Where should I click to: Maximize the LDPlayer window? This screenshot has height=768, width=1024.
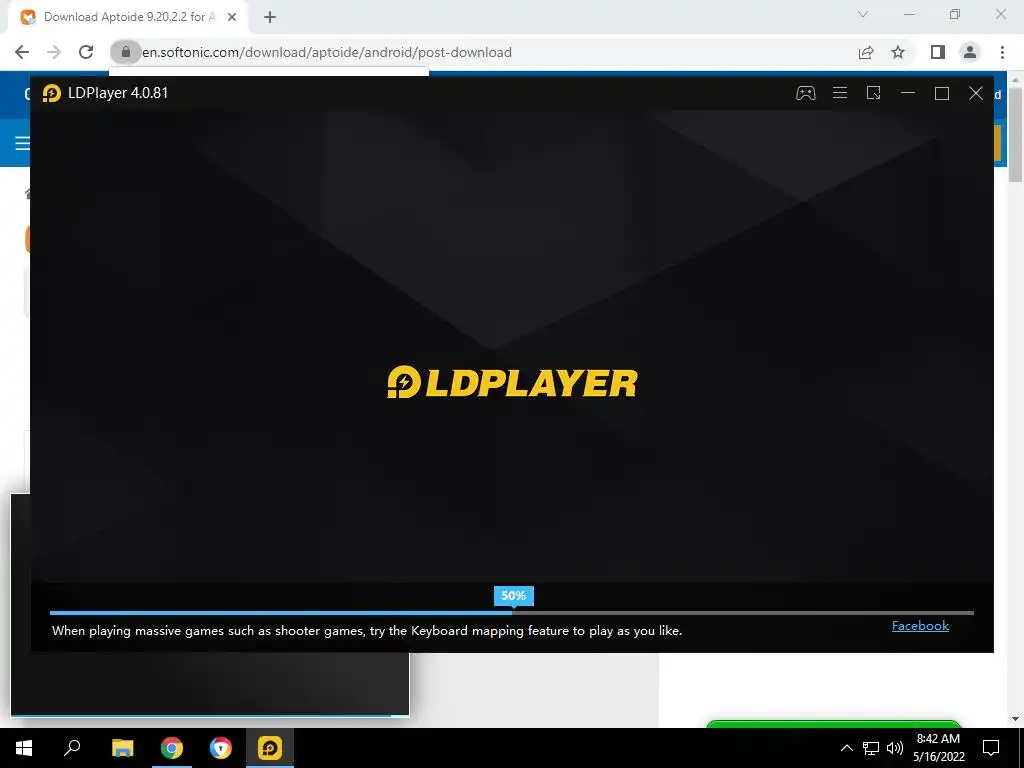[942, 93]
